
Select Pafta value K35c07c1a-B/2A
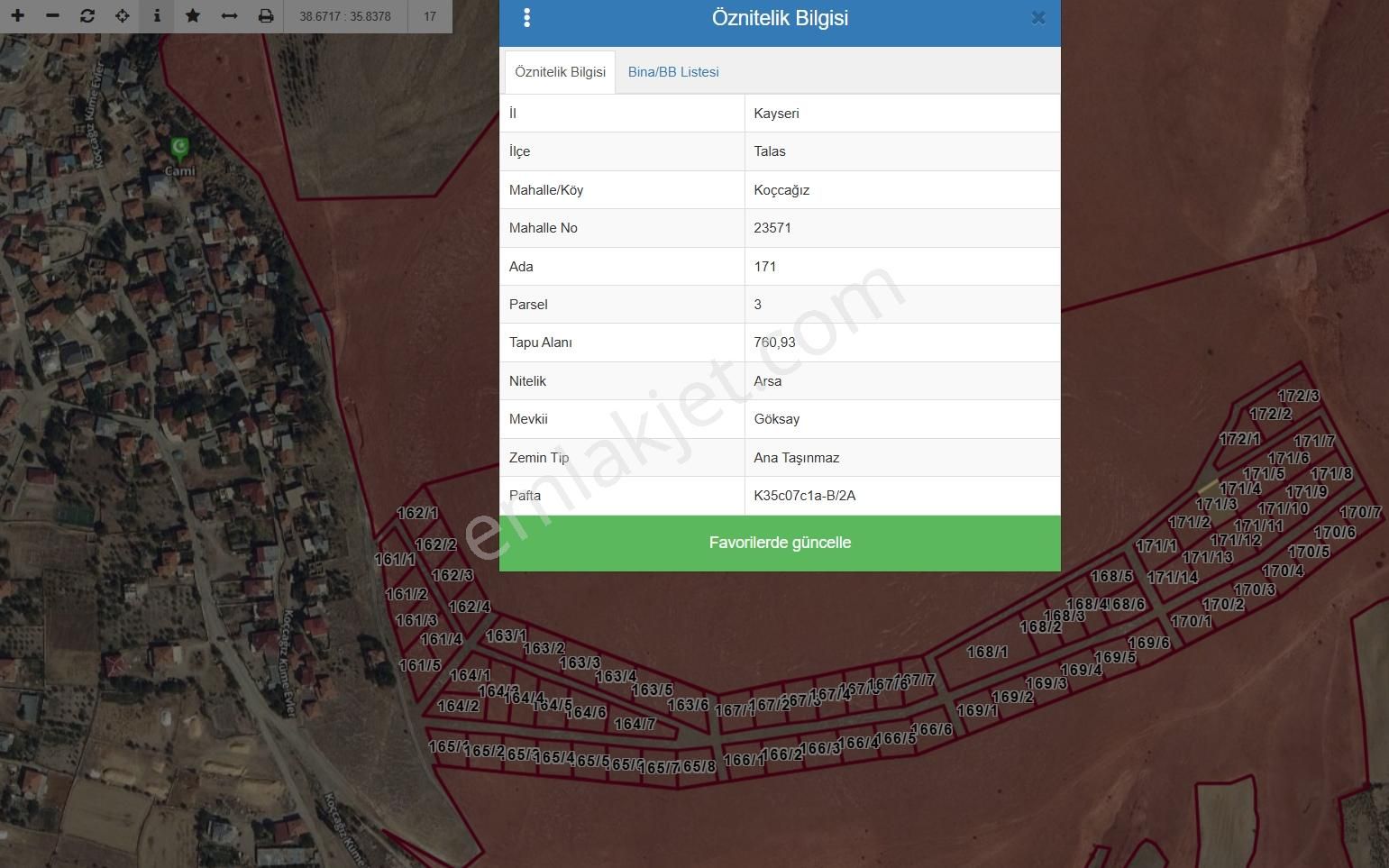[x=902, y=496]
